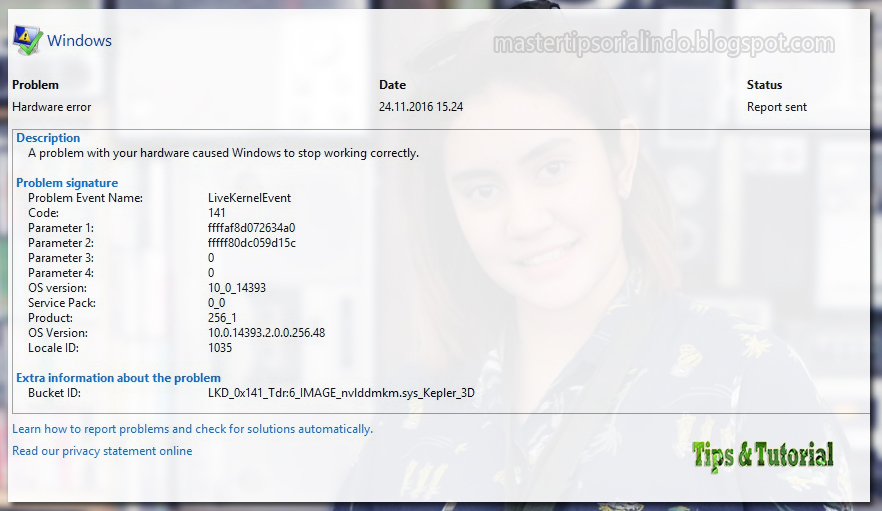Select OS version value '10_0_14393'
The image size is (882, 511).
237,288
